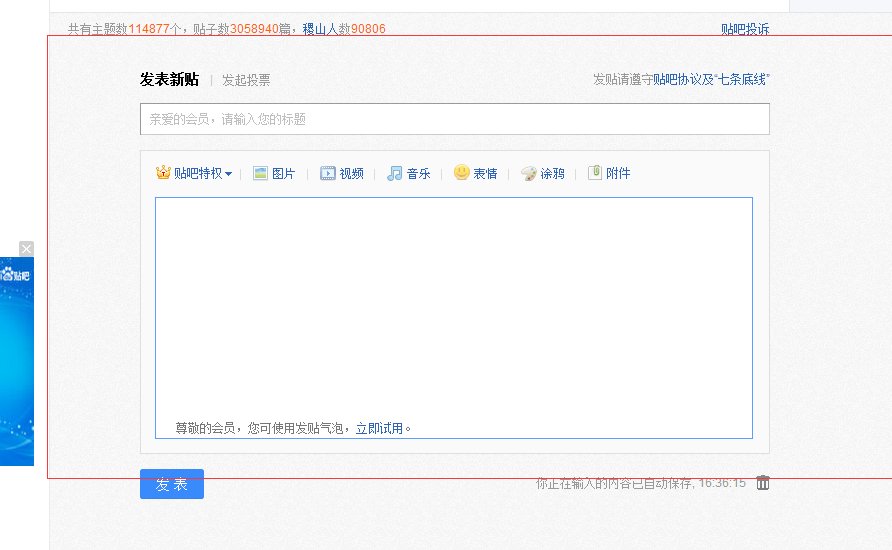The width and height of the screenshot is (892, 550).
Task: Insert a video using 视频 icon
Action: [341, 173]
